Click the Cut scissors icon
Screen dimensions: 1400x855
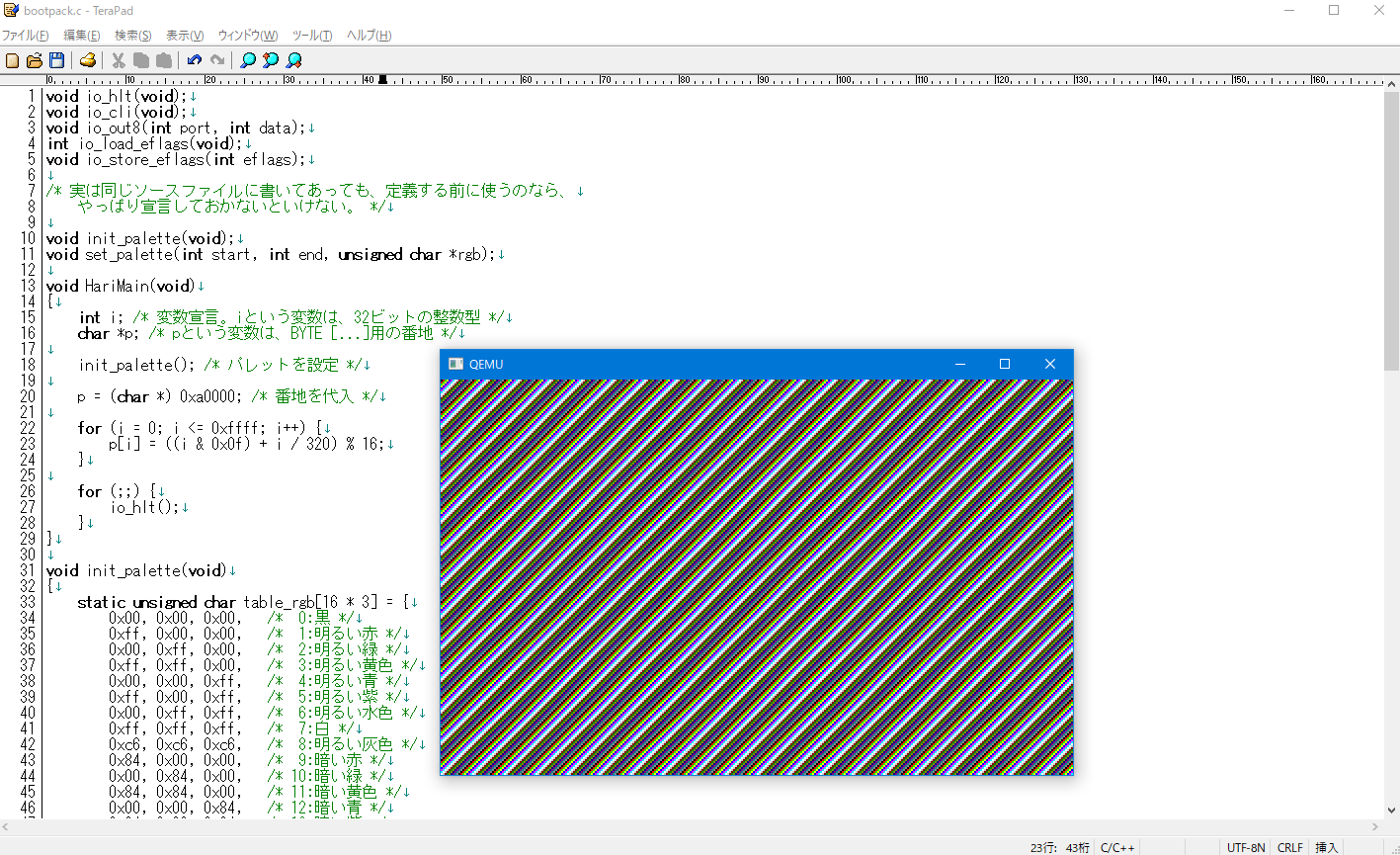tap(119, 60)
